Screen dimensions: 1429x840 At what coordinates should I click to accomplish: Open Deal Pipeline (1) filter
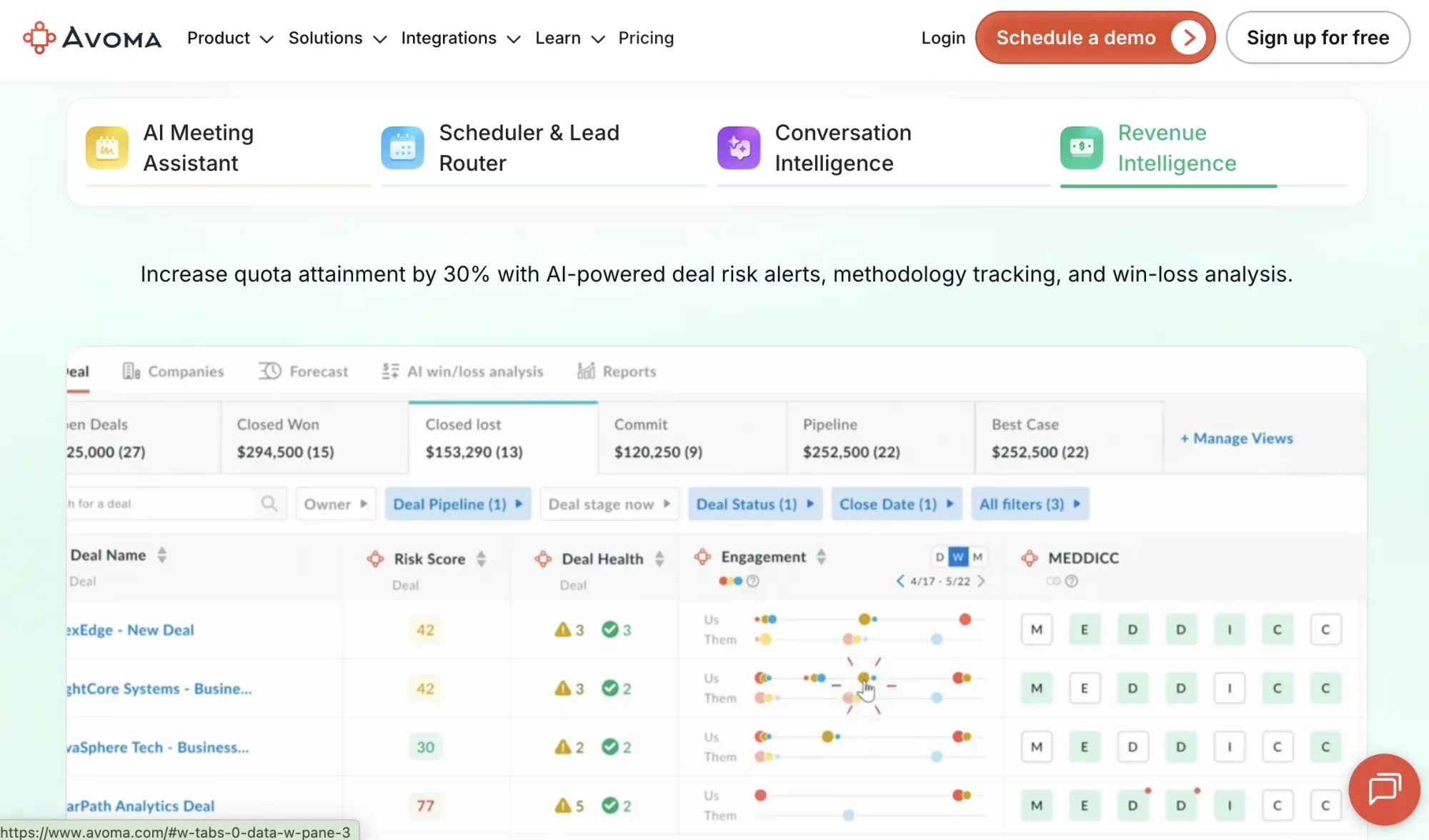(458, 504)
